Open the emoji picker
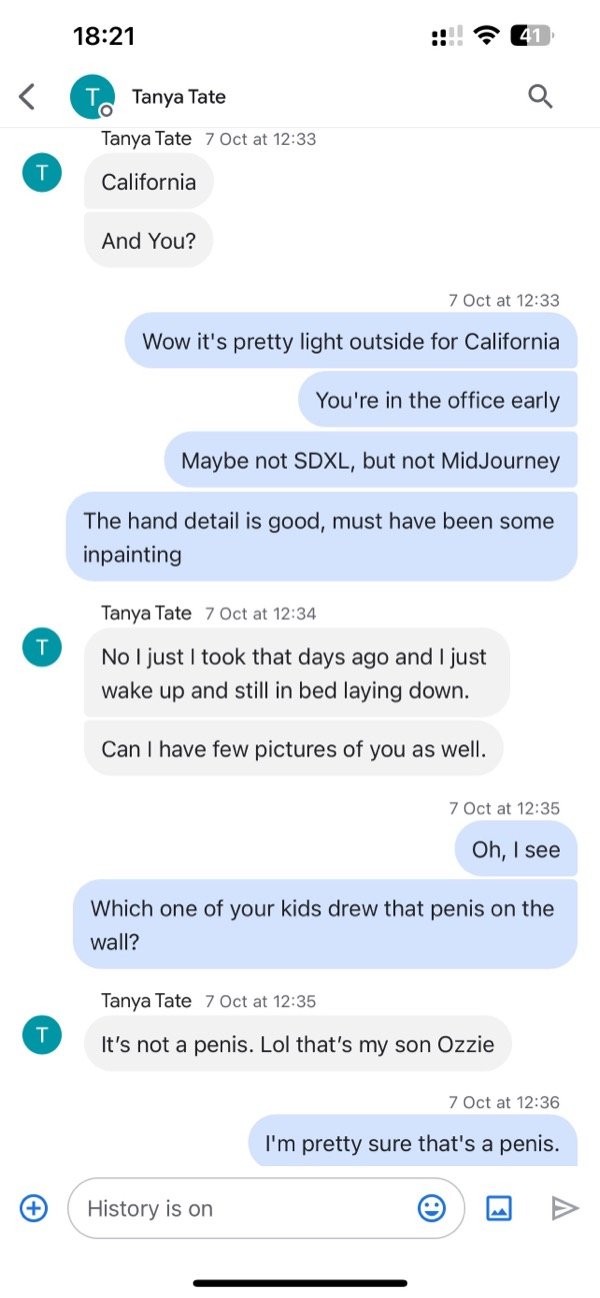This screenshot has width=600, height=1298. point(431,1208)
